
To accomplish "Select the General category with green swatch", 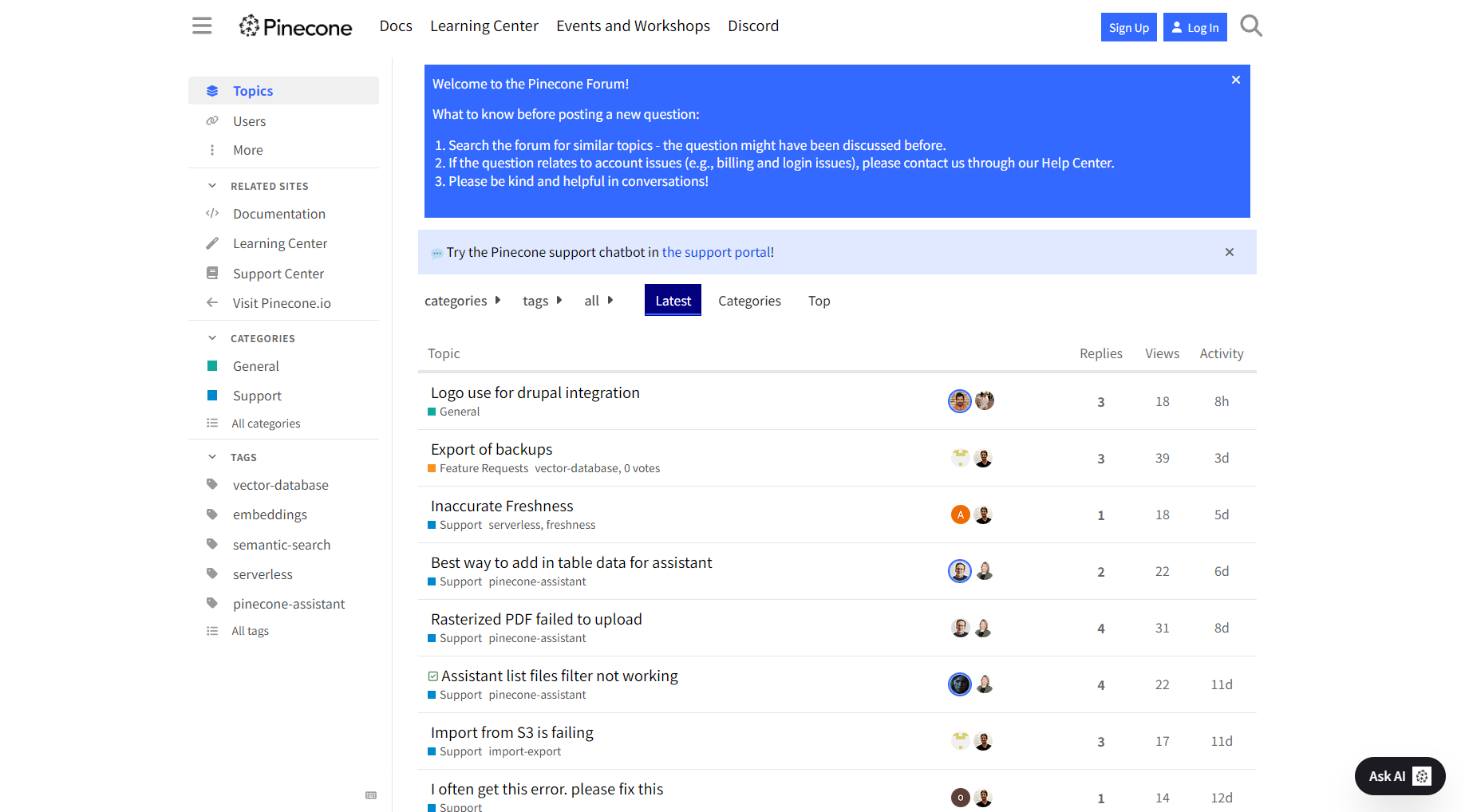I will click(x=255, y=366).
